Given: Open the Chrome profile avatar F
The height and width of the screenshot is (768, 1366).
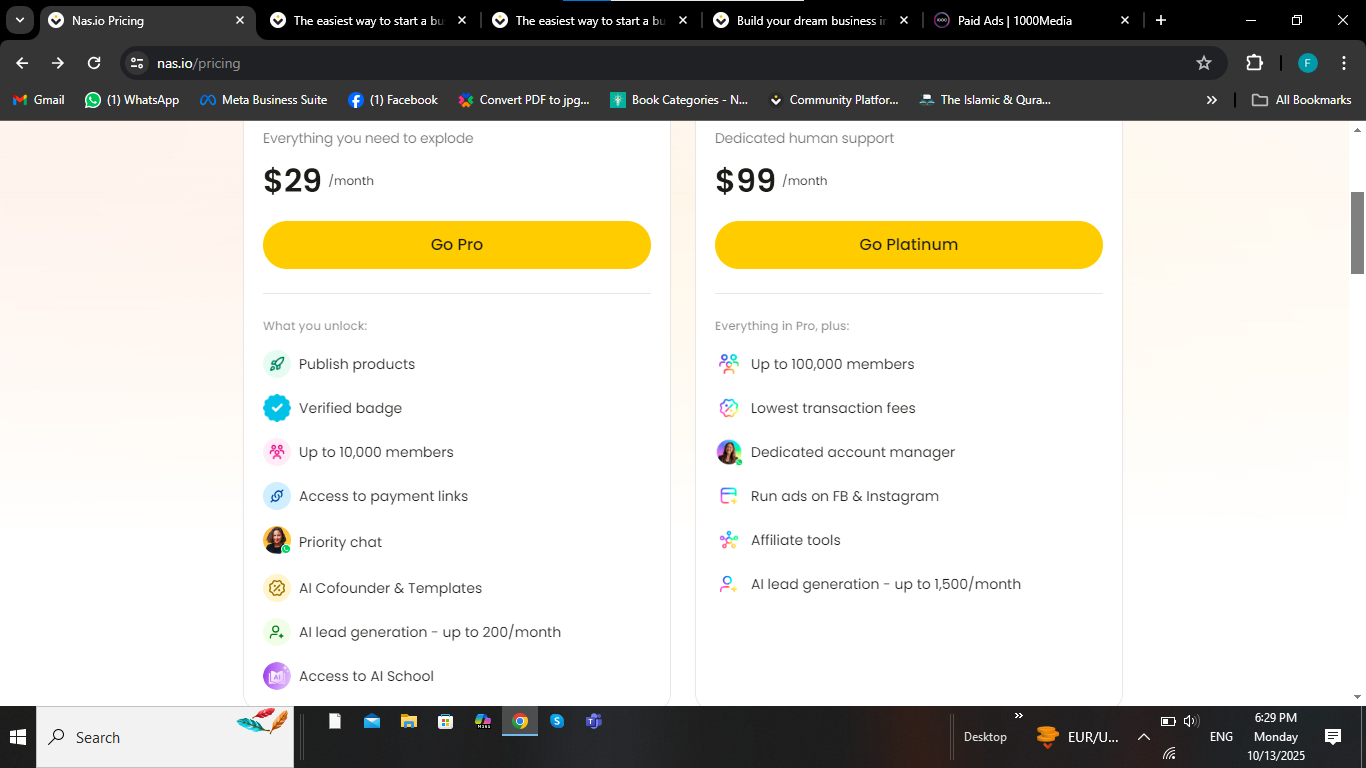Looking at the screenshot, I should pos(1307,62).
